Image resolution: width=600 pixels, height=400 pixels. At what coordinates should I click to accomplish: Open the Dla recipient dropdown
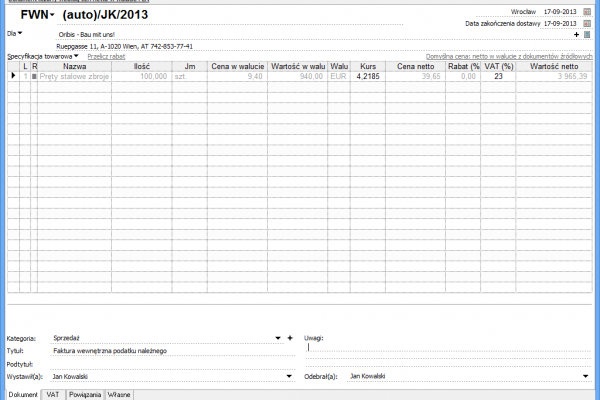[x=19, y=34]
